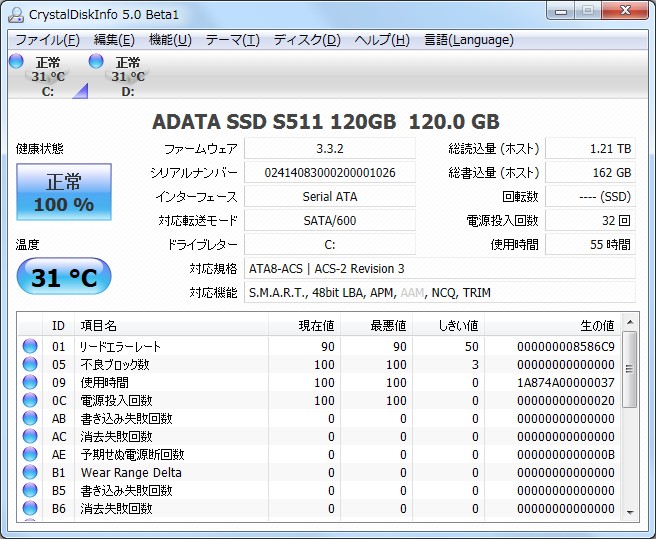Click the status orb for row AC

pyautogui.click(x=30, y=436)
